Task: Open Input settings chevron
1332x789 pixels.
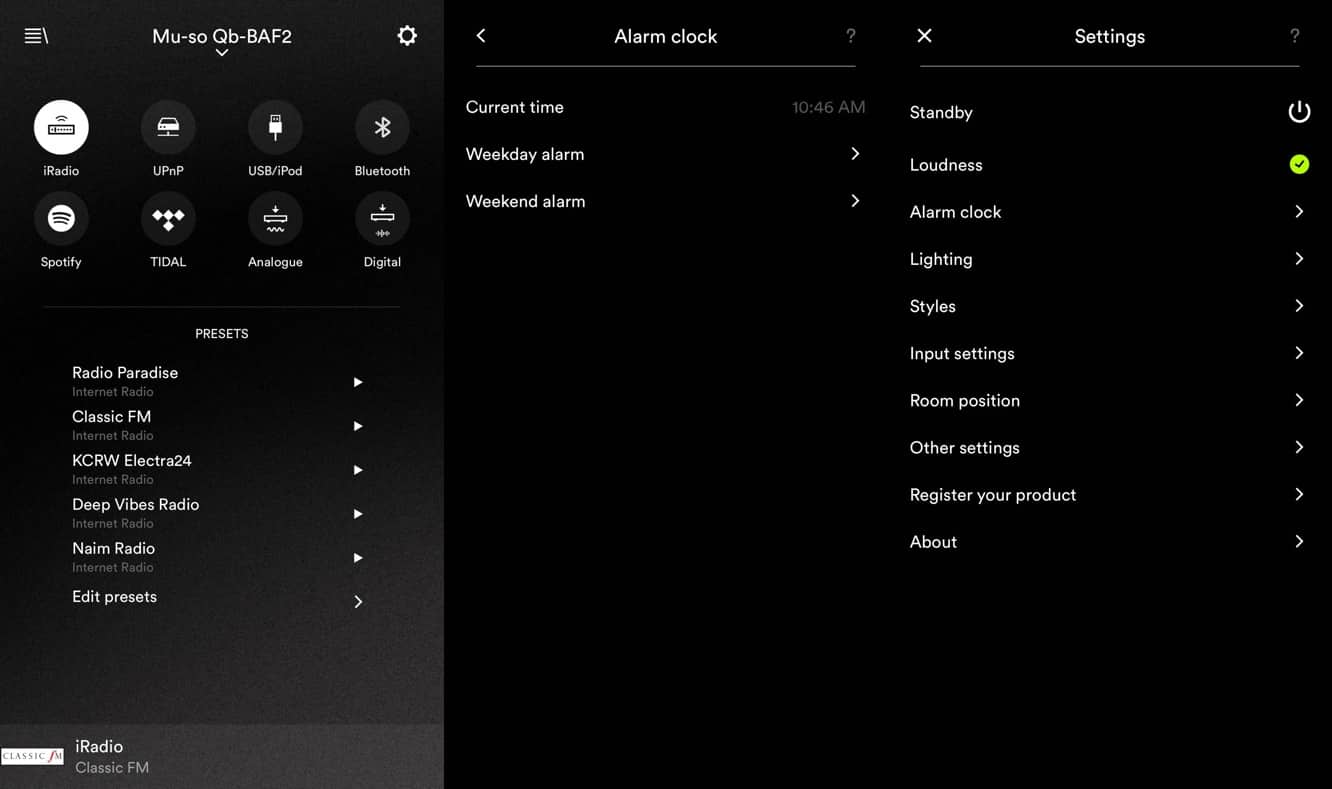Action: 1299,352
